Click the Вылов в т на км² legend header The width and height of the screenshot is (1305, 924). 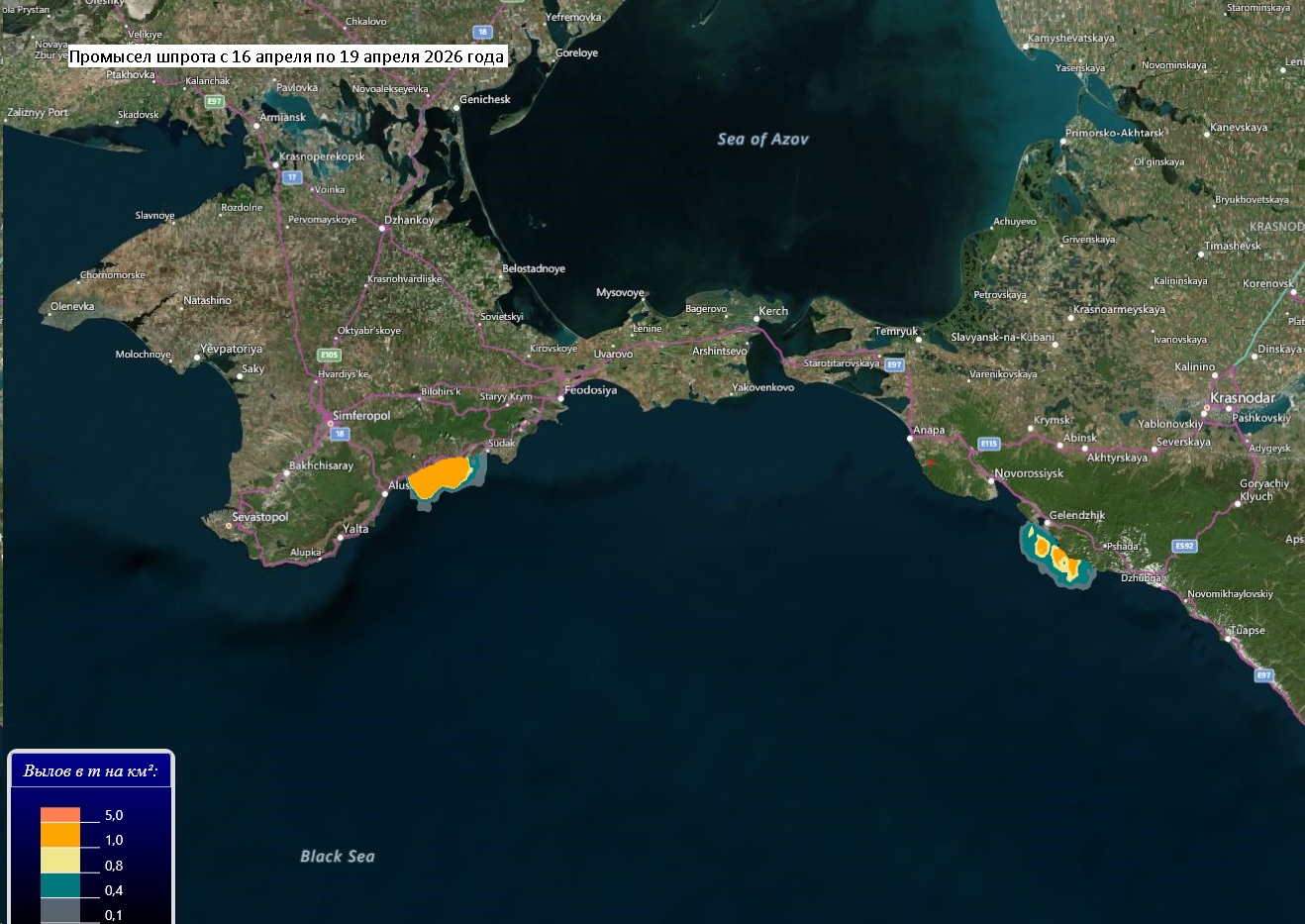[91, 770]
